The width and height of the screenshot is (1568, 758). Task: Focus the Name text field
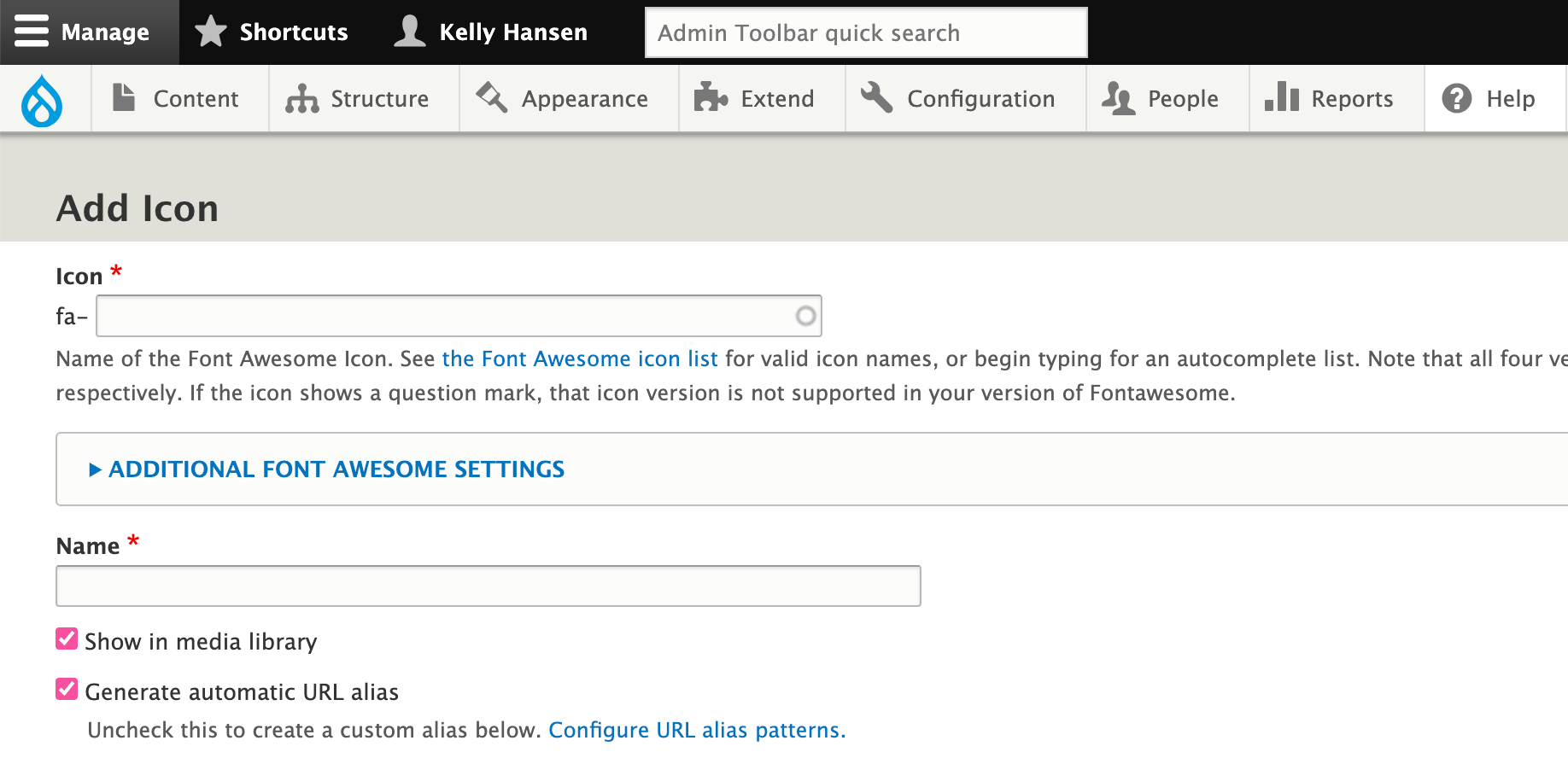click(x=488, y=586)
